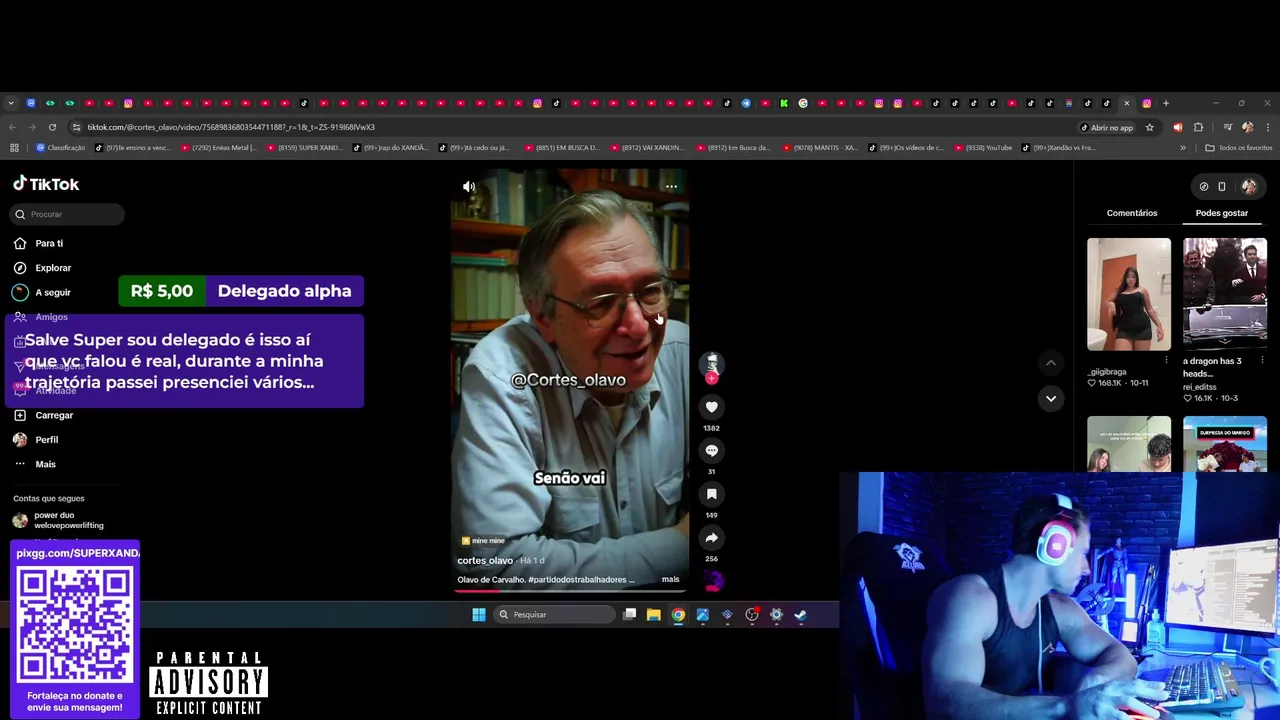This screenshot has width=1280, height=720.
Task: Open options for the rei_editss suggested video
Action: coord(1261,360)
